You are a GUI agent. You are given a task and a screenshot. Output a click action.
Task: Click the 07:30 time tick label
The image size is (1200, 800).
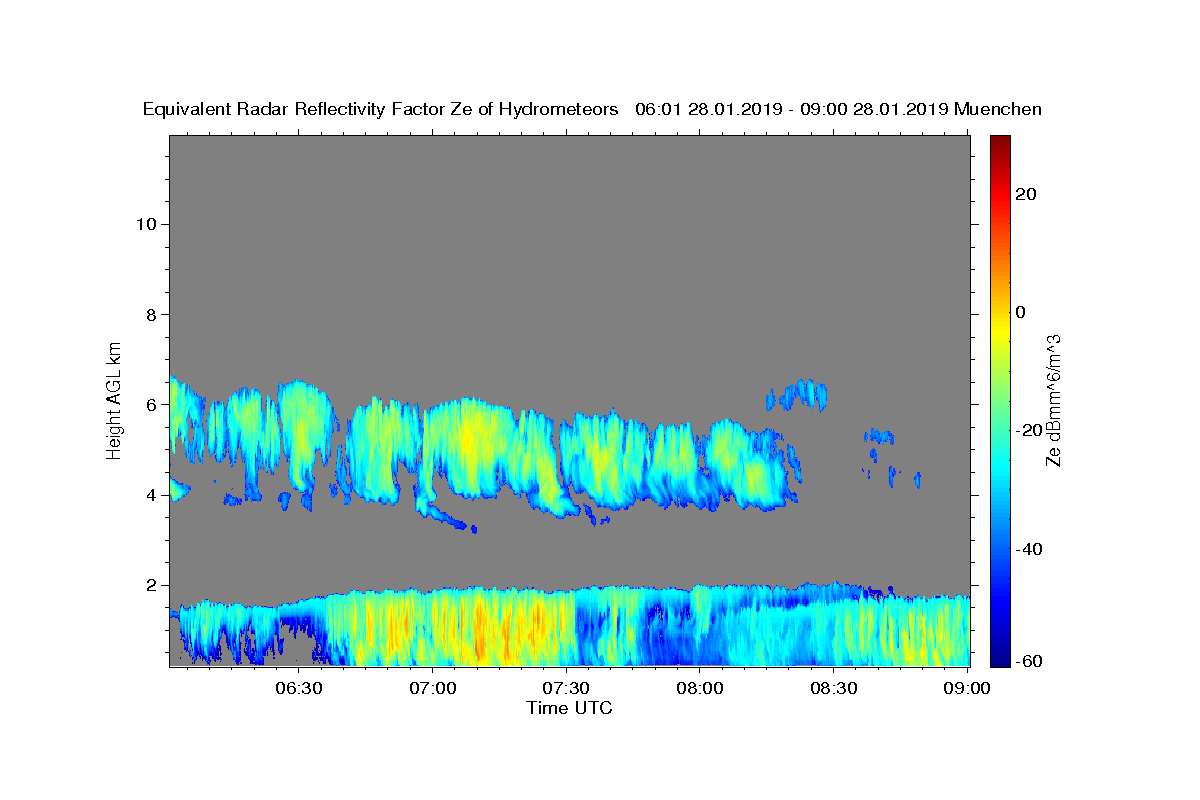(566, 689)
